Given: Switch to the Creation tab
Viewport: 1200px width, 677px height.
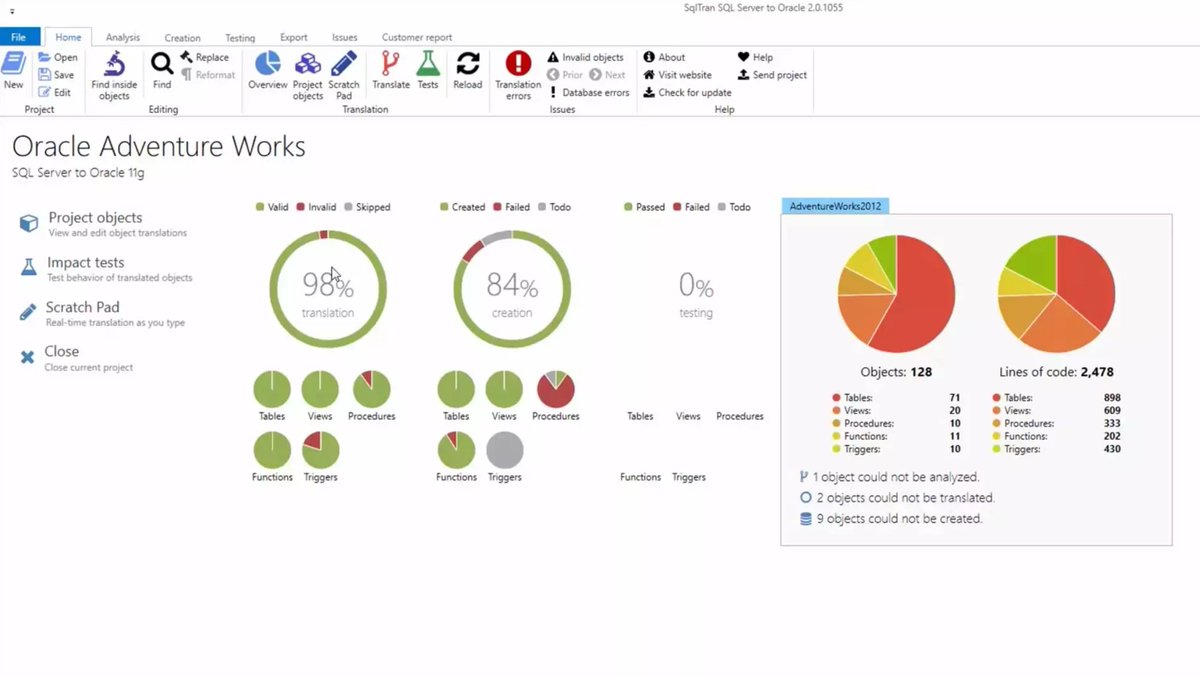Looking at the screenshot, I should [x=182, y=38].
